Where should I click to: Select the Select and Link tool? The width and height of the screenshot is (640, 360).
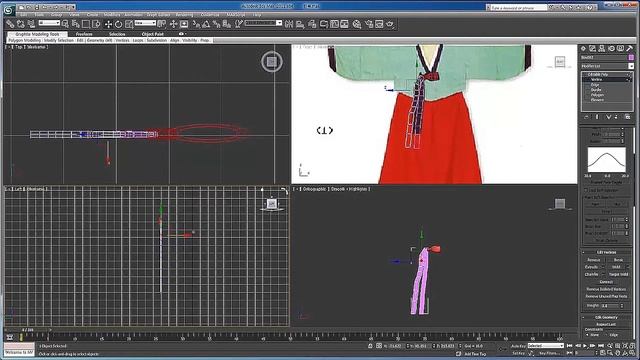click(10, 24)
